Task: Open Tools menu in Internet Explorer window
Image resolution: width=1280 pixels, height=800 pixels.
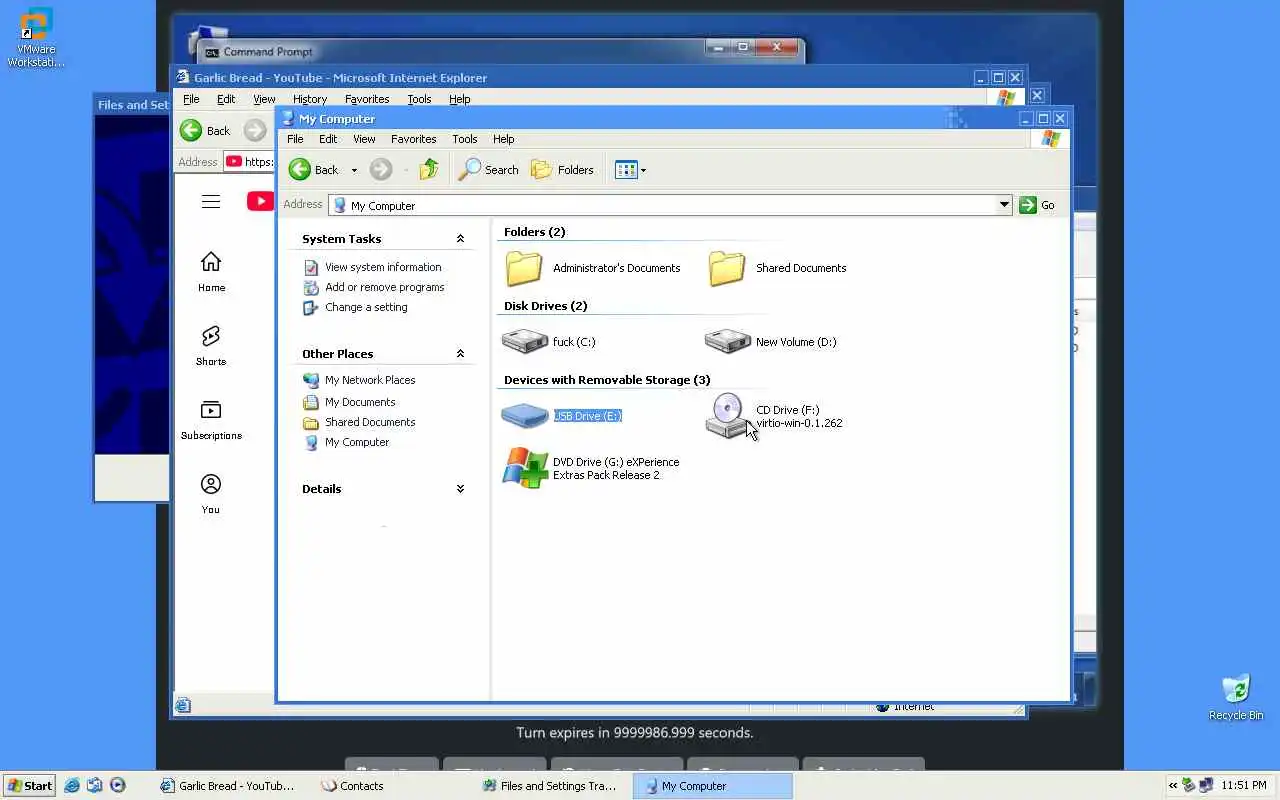Action: pyautogui.click(x=419, y=99)
